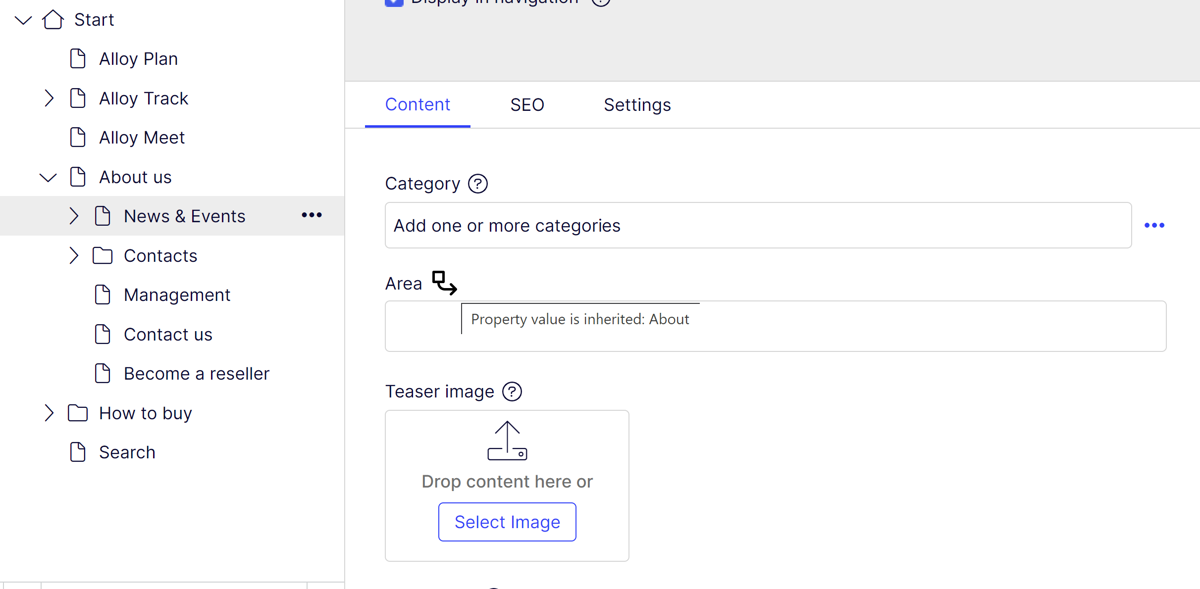Open the Settings tab

click(x=637, y=104)
